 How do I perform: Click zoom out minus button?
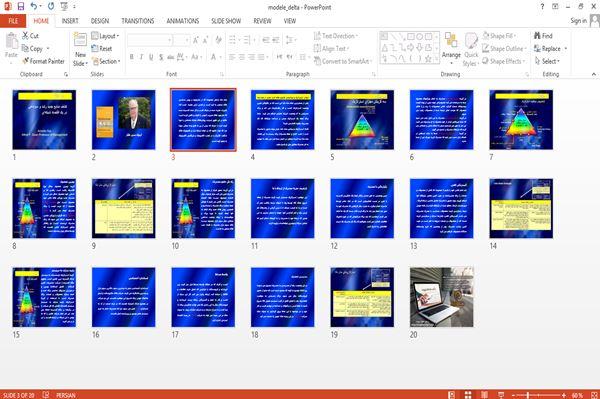(x=514, y=395)
